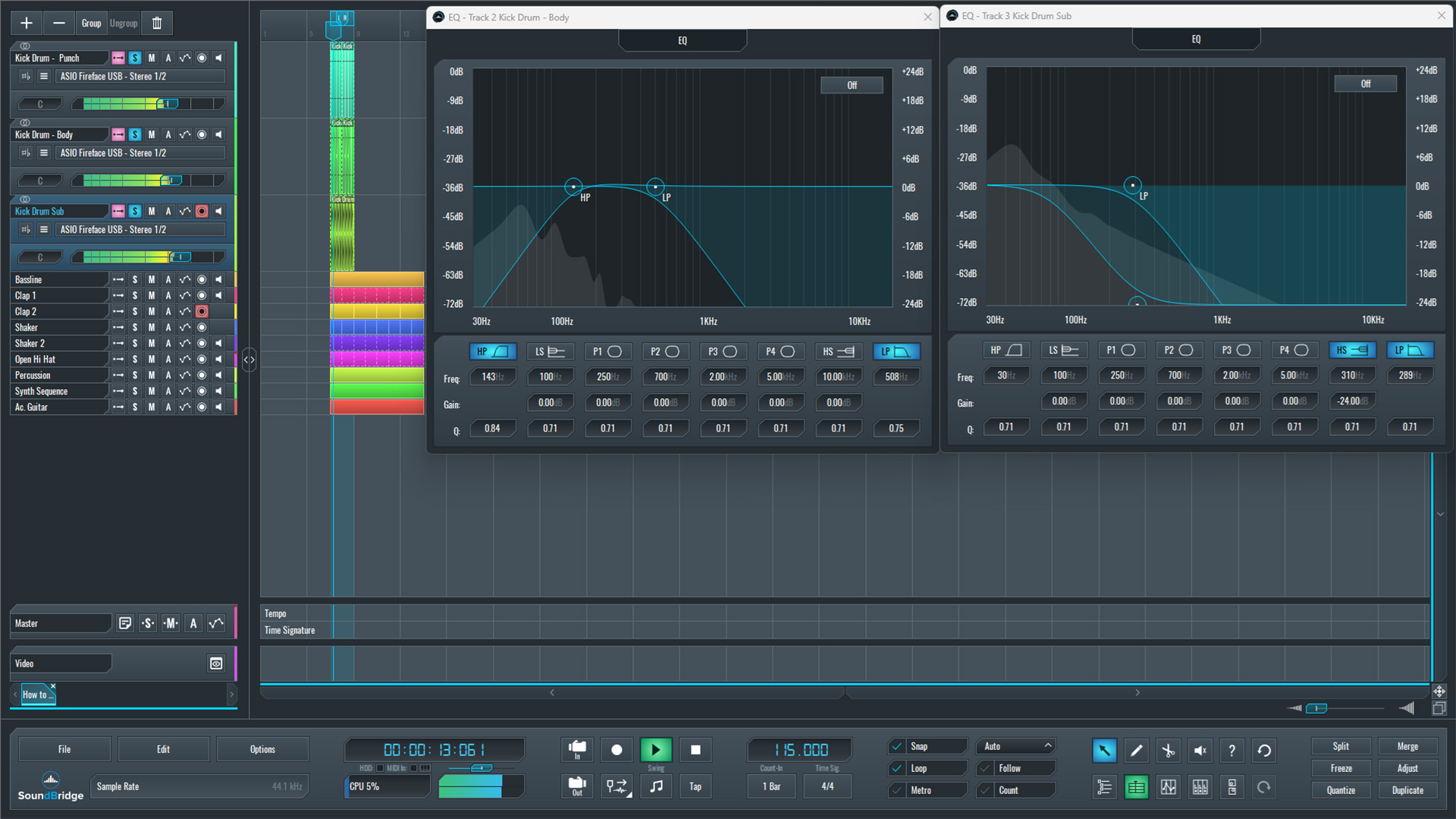1456x819 pixels.
Task: Open the 4/4 time signature selector
Action: 827,786
